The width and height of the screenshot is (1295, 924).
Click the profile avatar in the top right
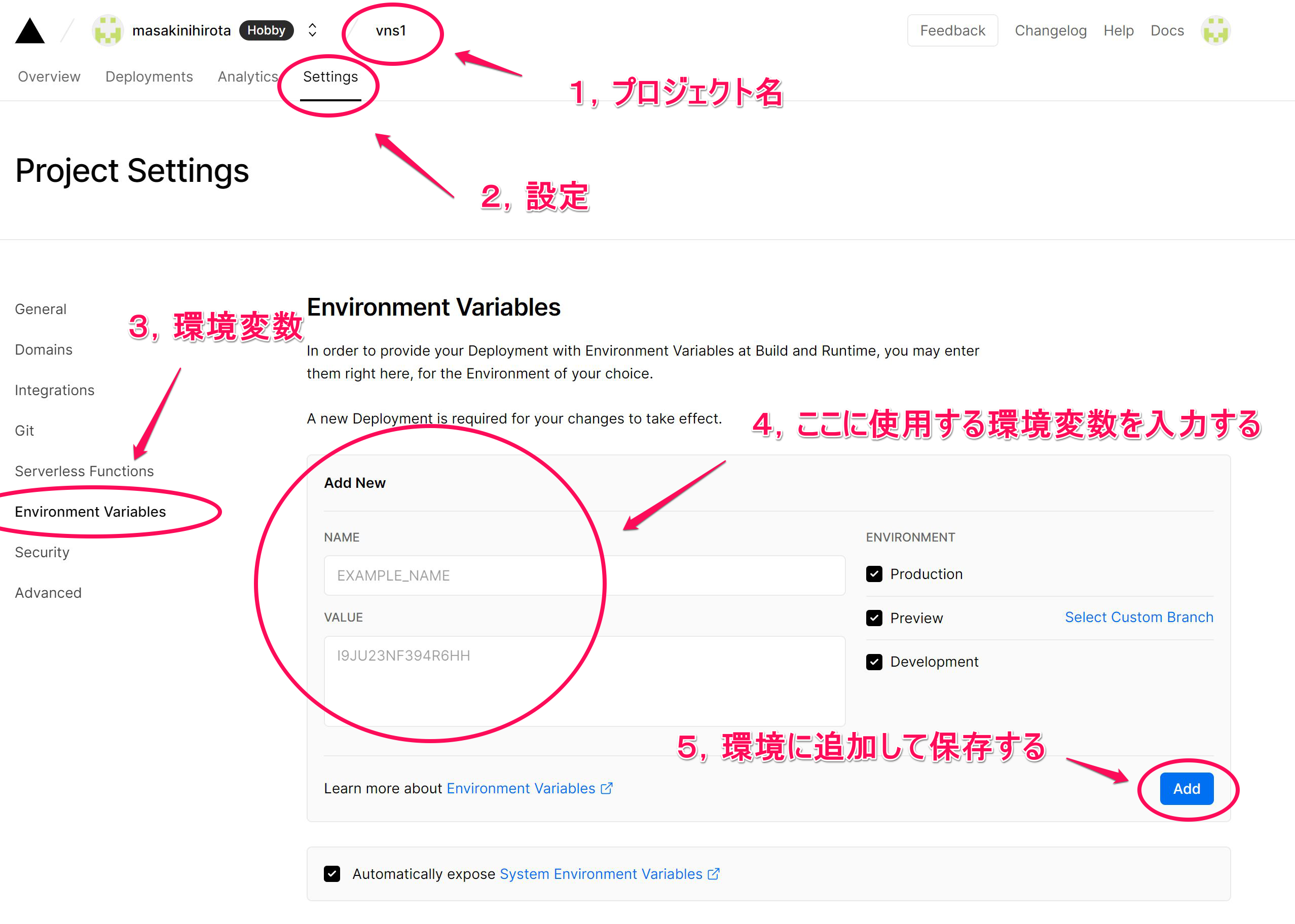tap(1215, 30)
